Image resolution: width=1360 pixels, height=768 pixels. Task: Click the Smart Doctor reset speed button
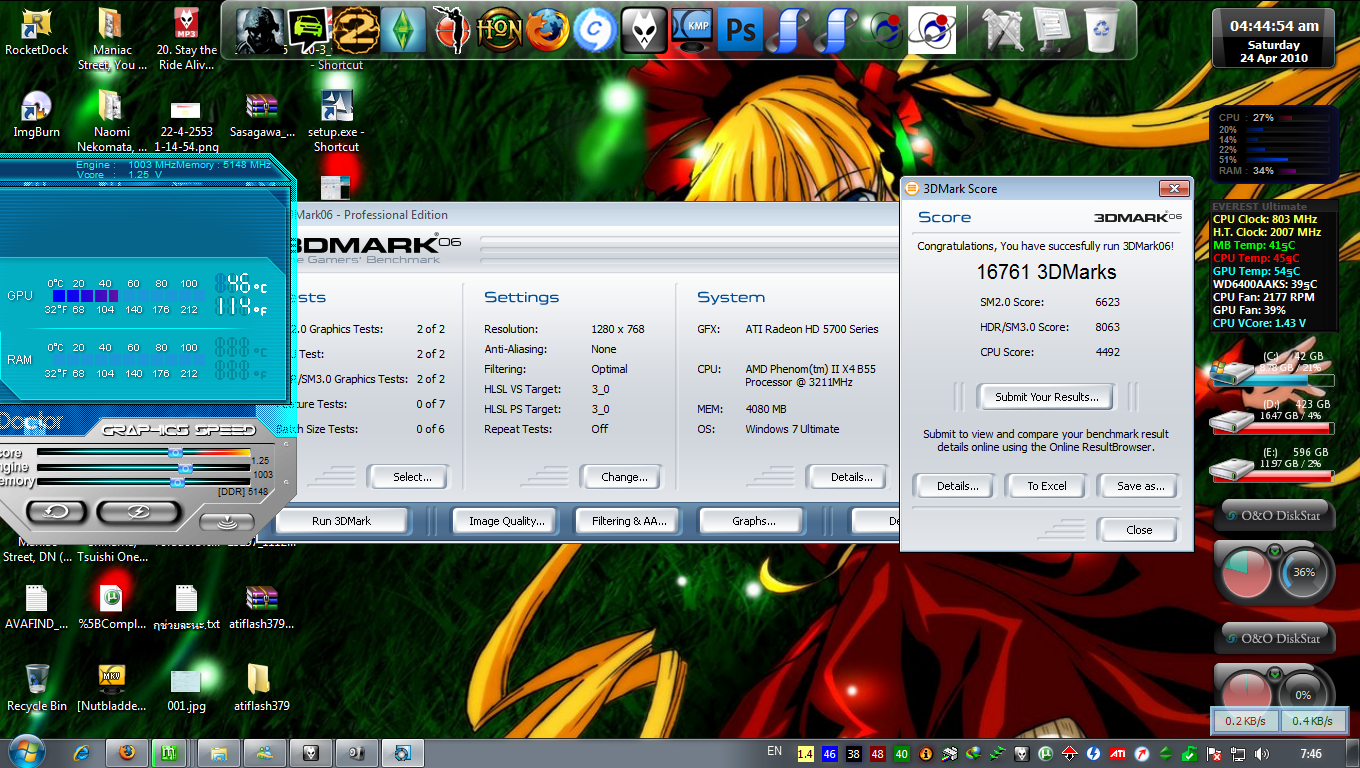(56, 511)
